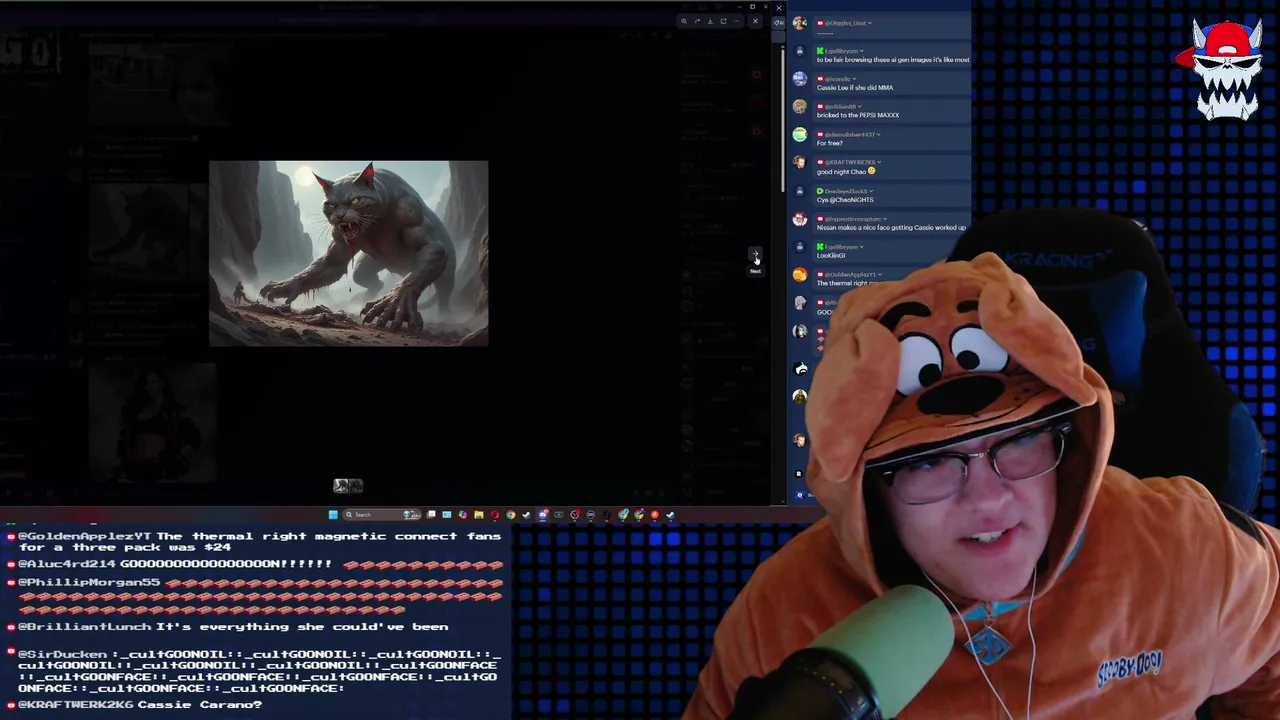Open File Explorer from the taskbar
1280x720 pixels.
(x=479, y=515)
